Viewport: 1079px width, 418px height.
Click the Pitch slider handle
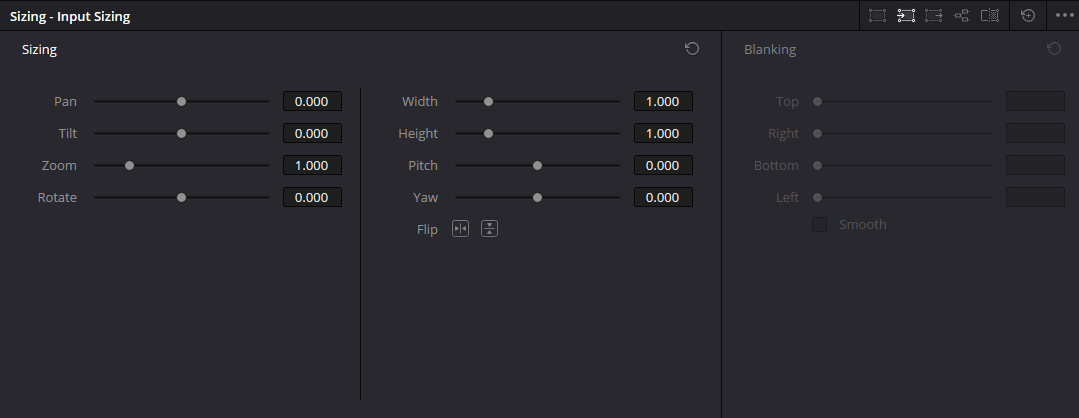click(x=537, y=165)
